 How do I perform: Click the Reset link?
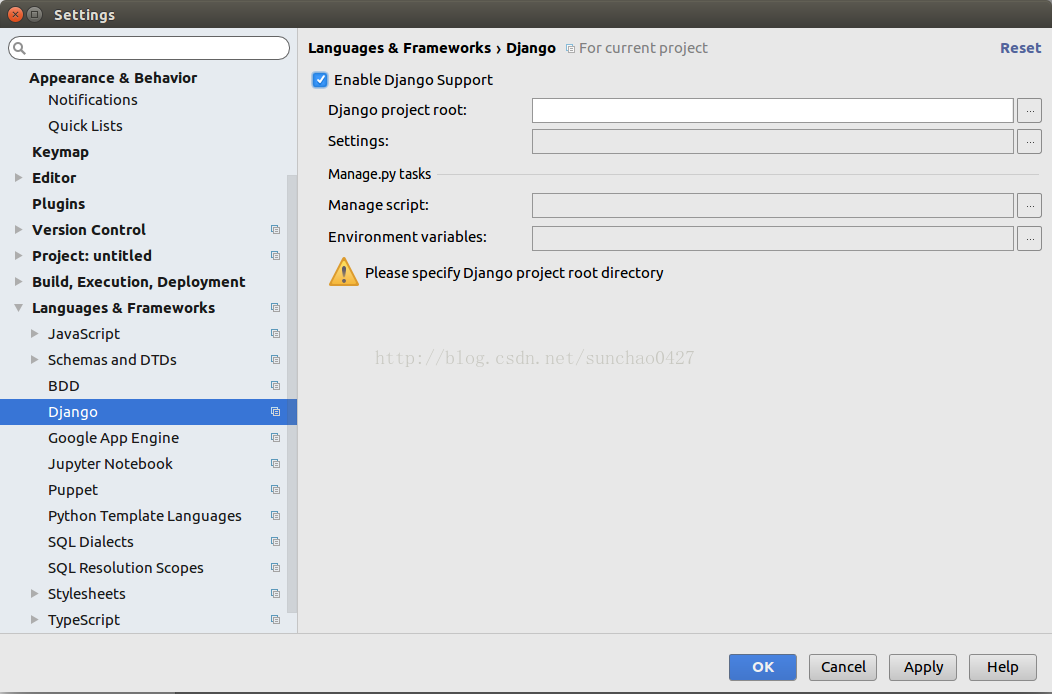click(1020, 48)
